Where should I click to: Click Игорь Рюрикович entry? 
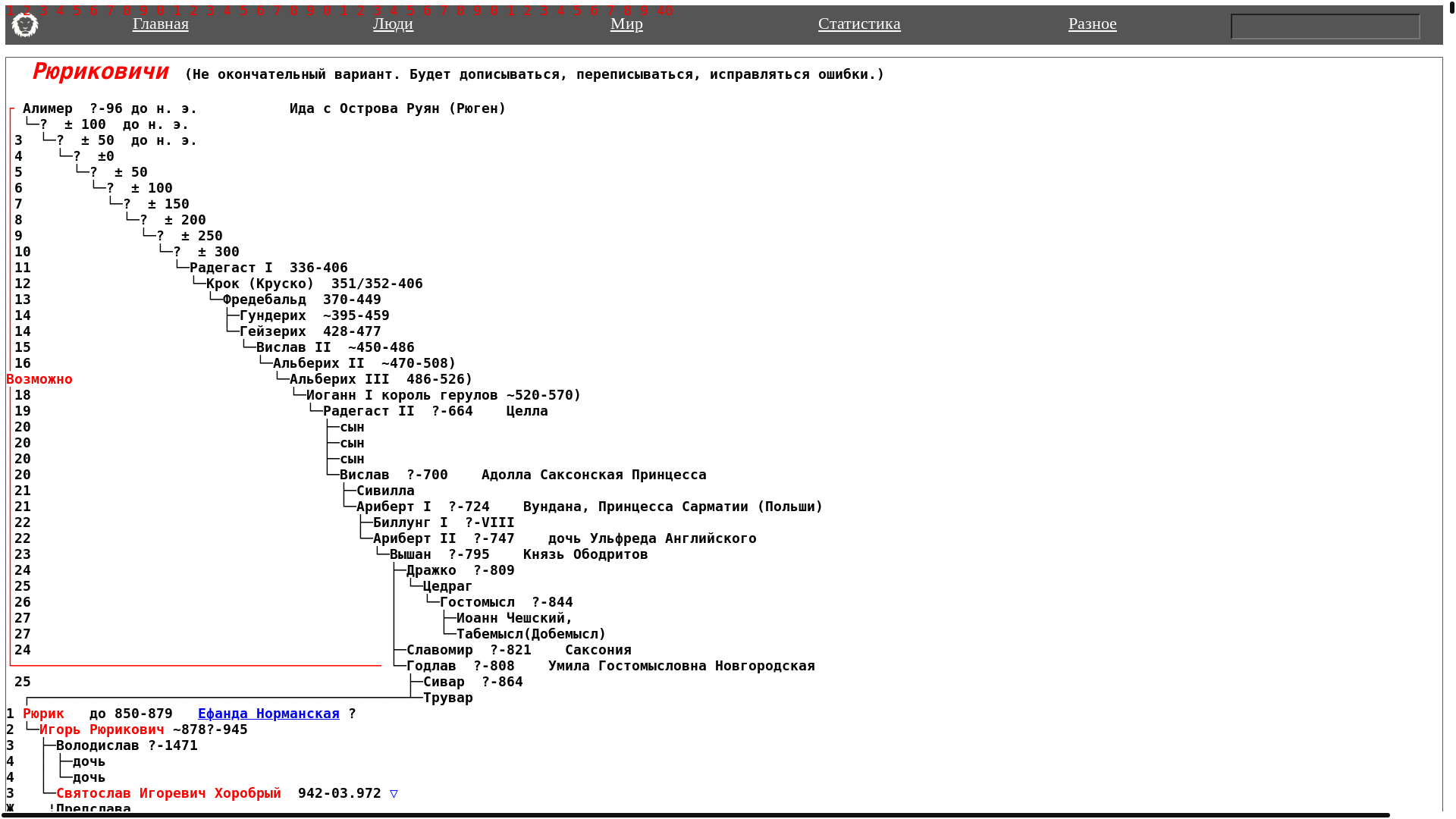pyautogui.click(x=102, y=730)
